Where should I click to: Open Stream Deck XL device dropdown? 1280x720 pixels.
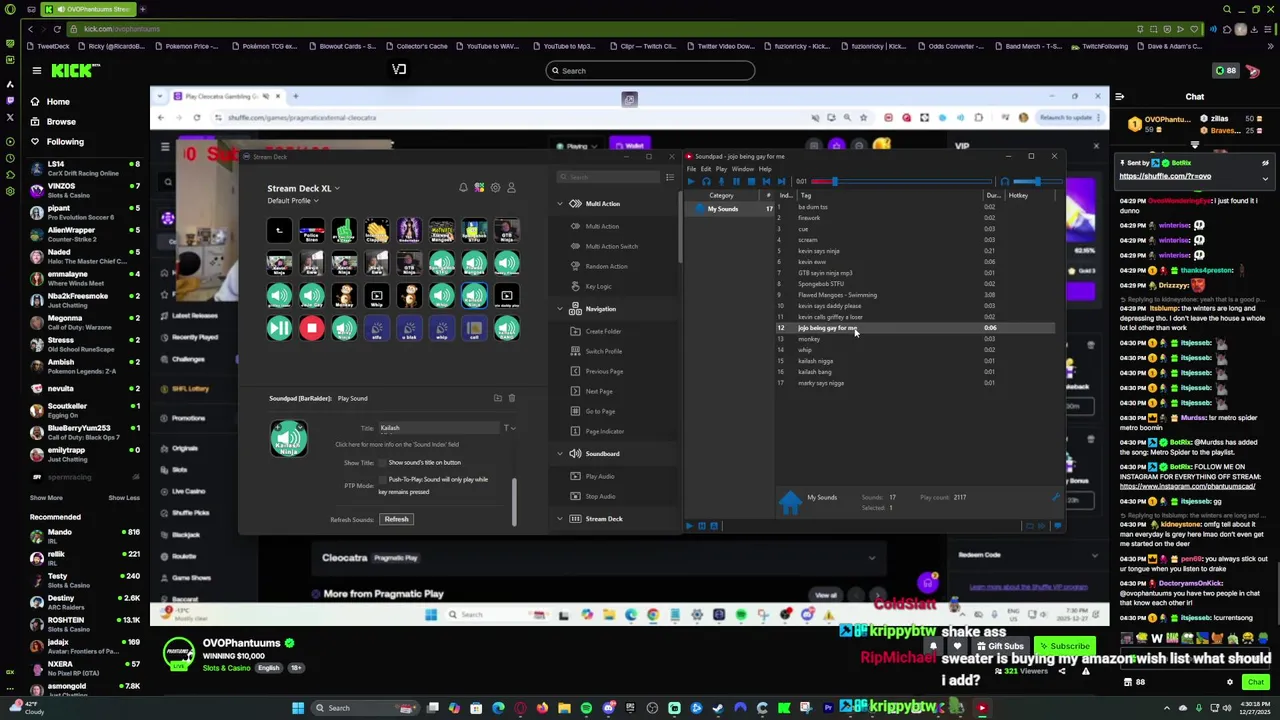pos(303,188)
